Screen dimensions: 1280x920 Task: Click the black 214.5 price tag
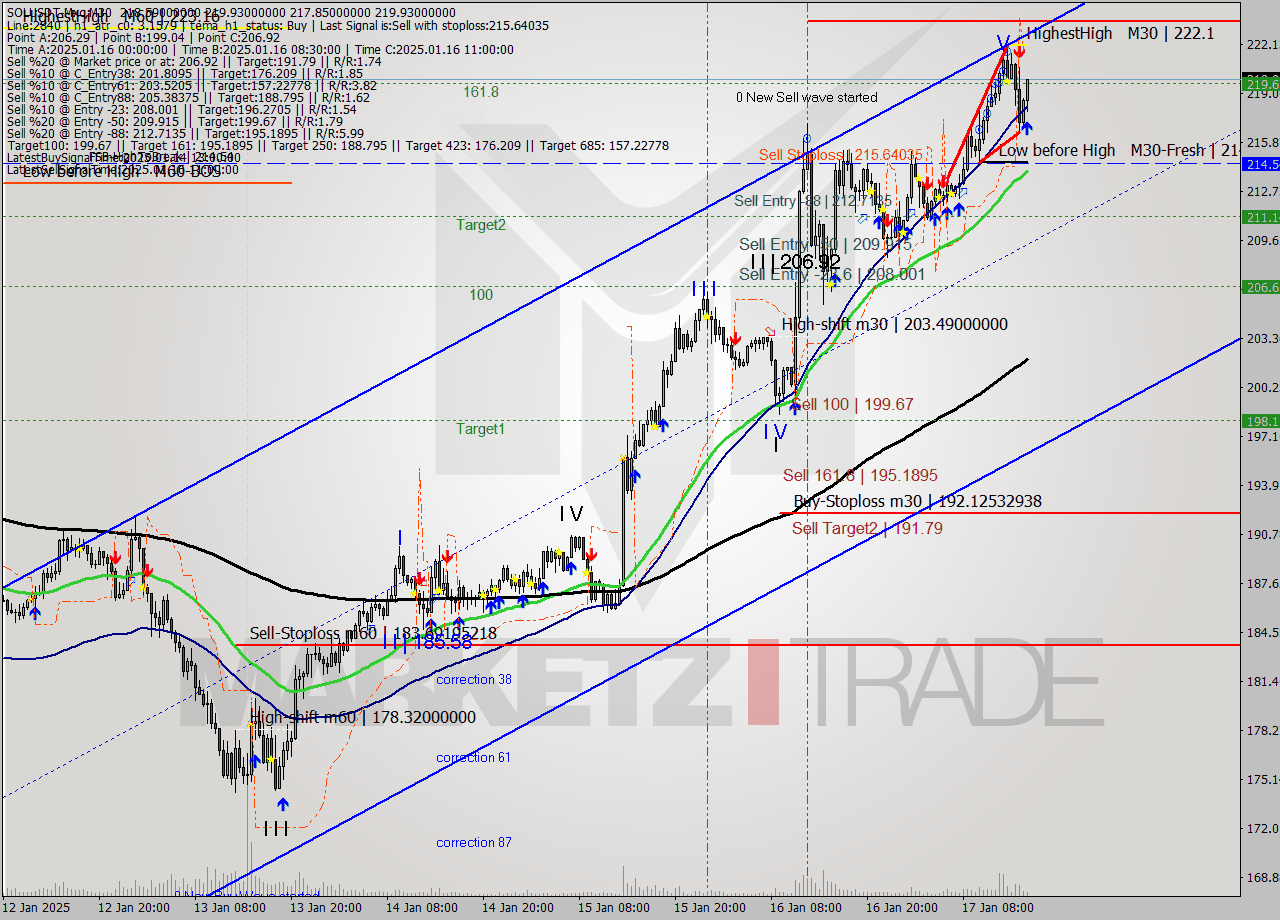coord(1260,164)
